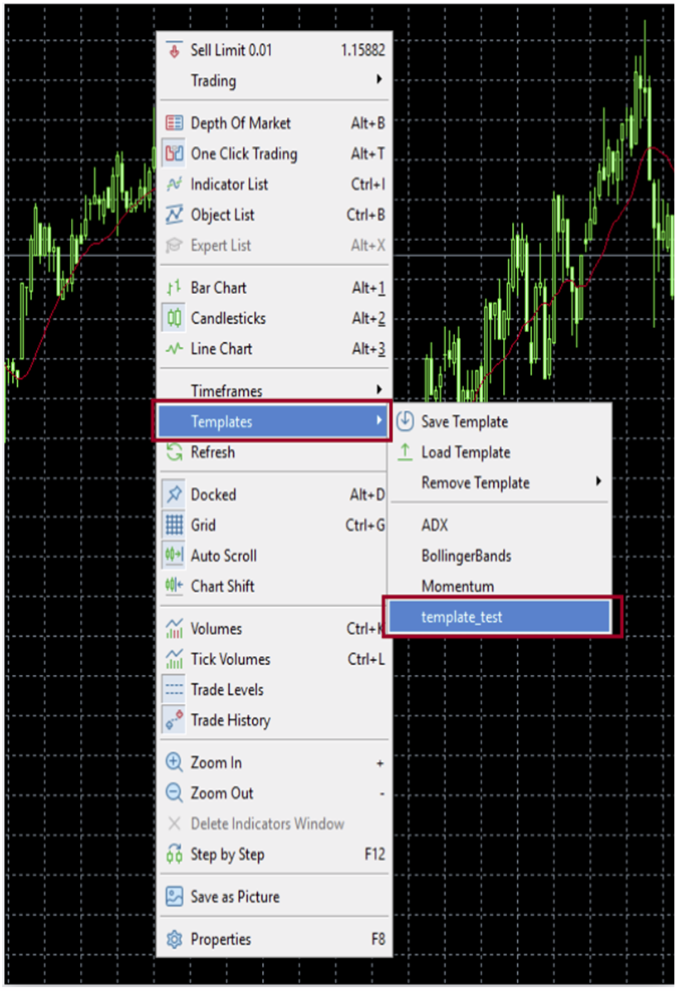Click the Load Template upload icon
676x991 pixels.
pyautogui.click(x=405, y=452)
